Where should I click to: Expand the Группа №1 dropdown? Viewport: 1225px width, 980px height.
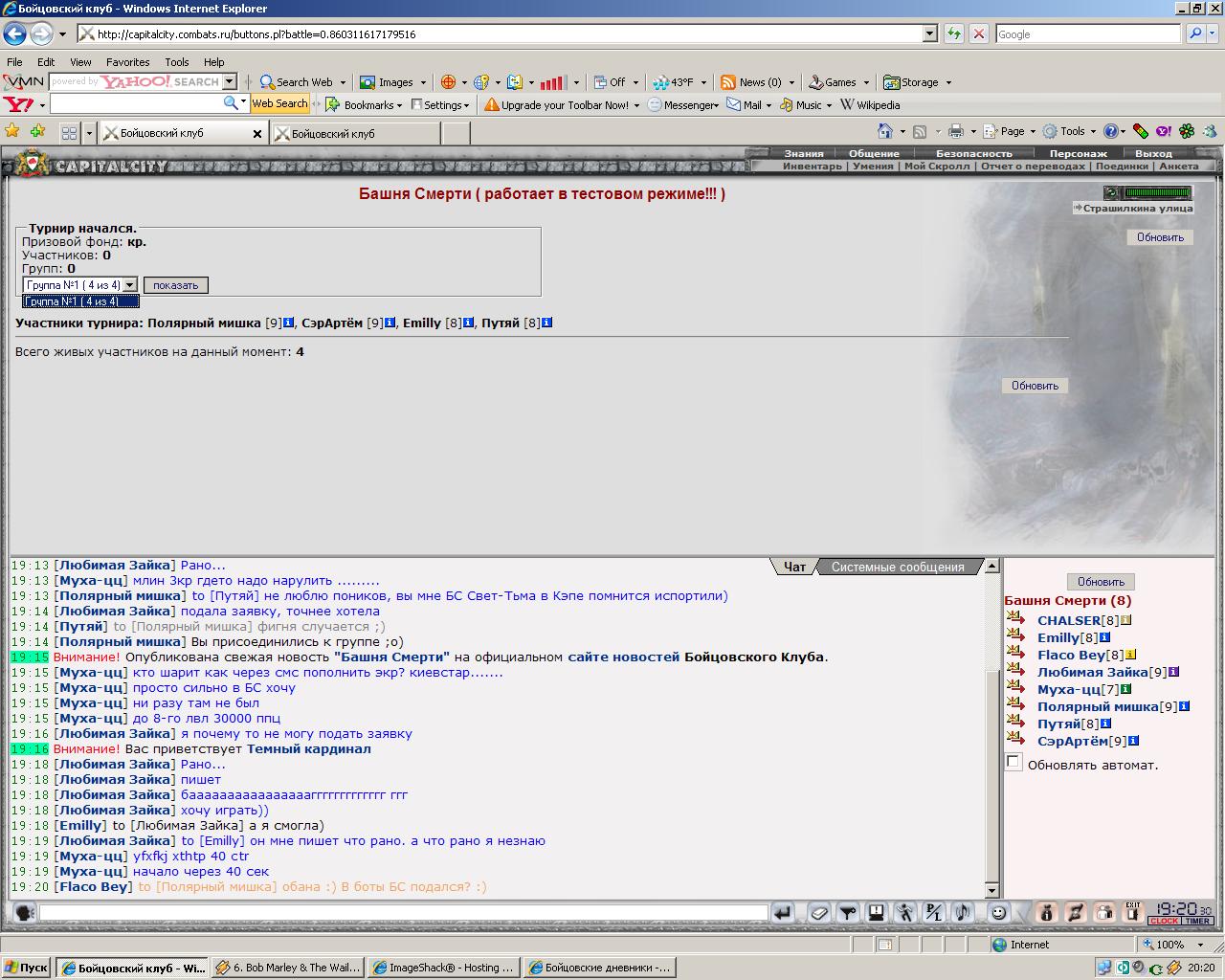coord(130,285)
